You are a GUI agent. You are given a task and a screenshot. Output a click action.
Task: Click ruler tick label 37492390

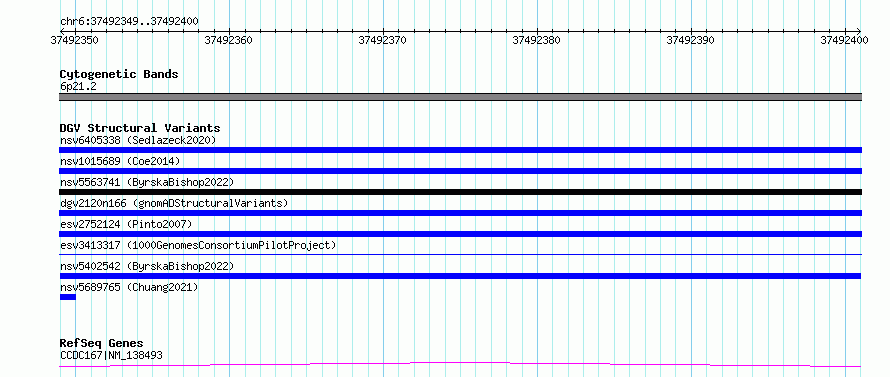tap(691, 40)
